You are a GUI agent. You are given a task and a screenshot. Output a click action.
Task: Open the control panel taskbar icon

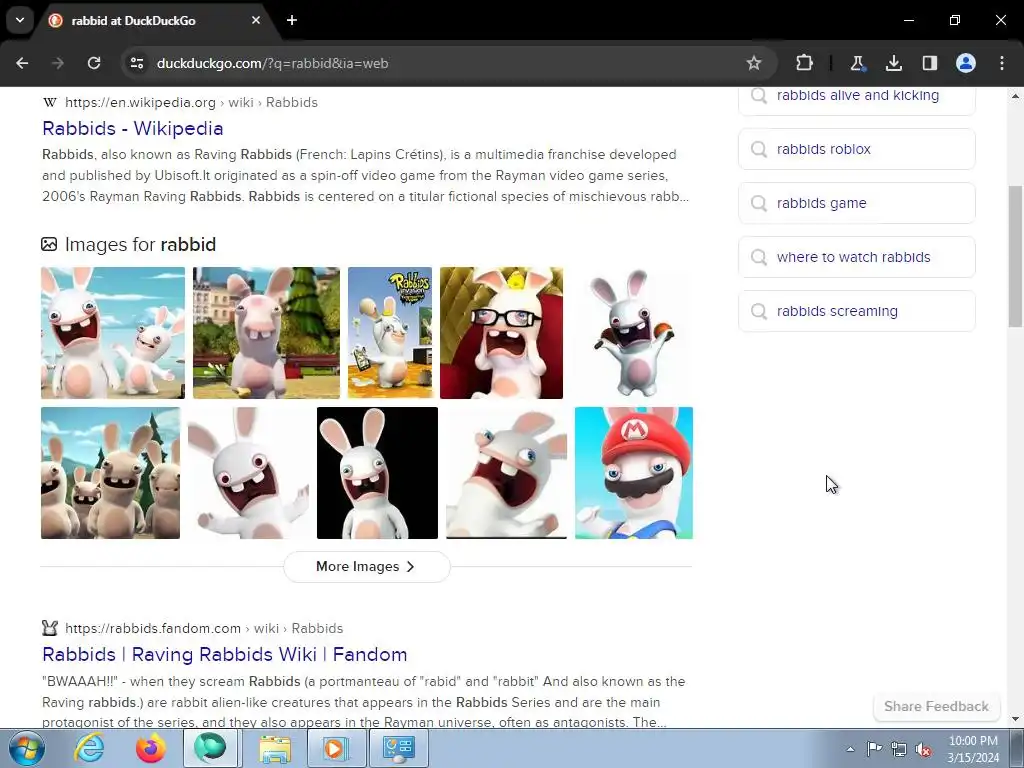pyautogui.click(x=398, y=748)
